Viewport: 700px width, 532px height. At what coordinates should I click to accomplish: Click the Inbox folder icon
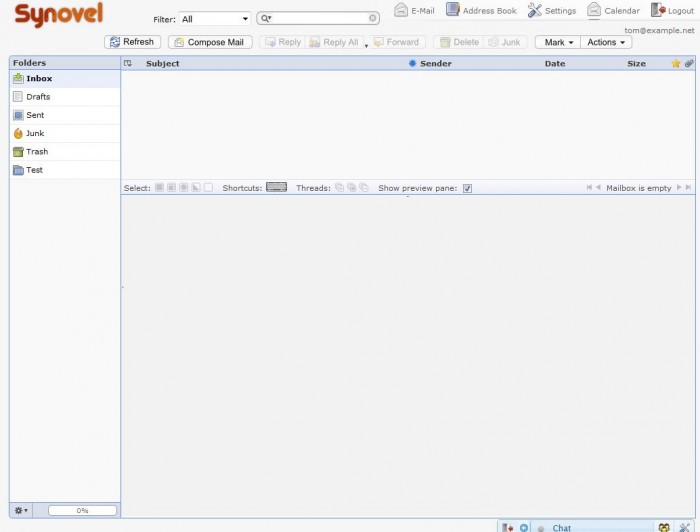(x=18, y=79)
